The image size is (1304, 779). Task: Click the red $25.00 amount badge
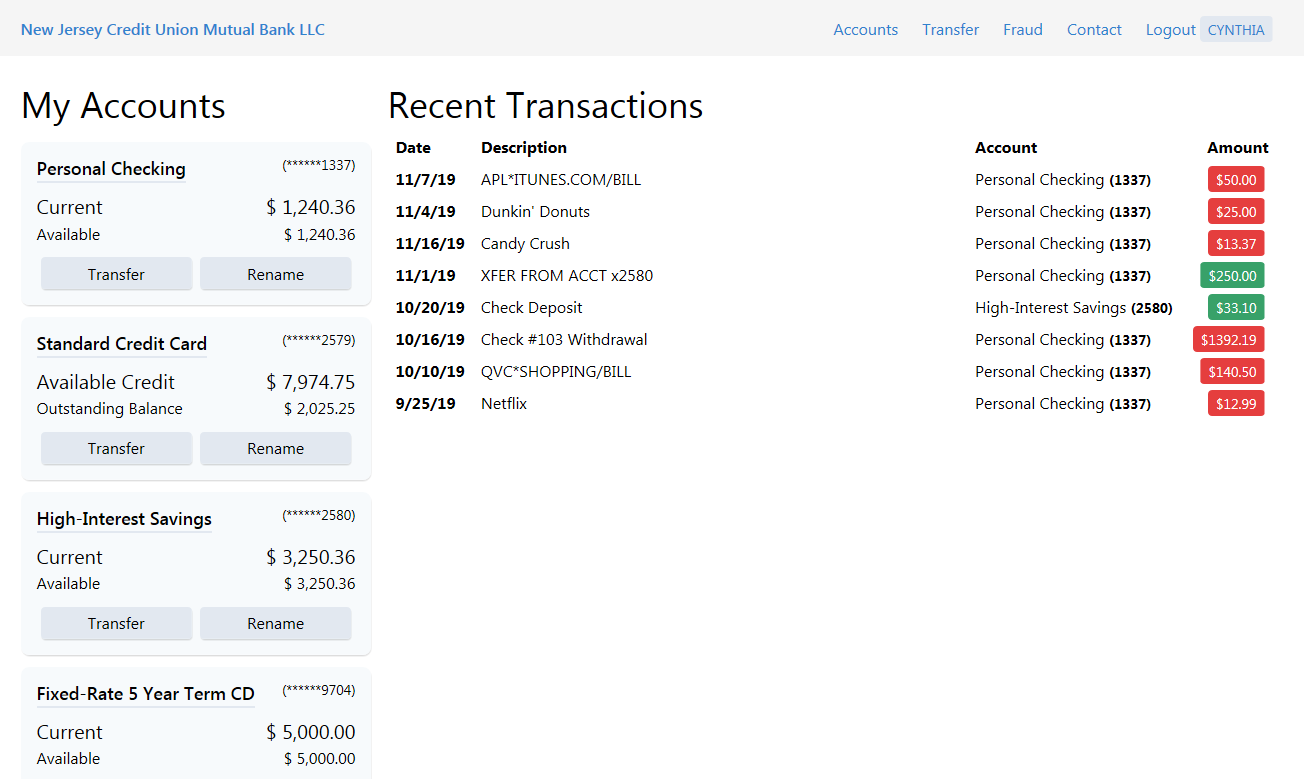(x=1236, y=211)
